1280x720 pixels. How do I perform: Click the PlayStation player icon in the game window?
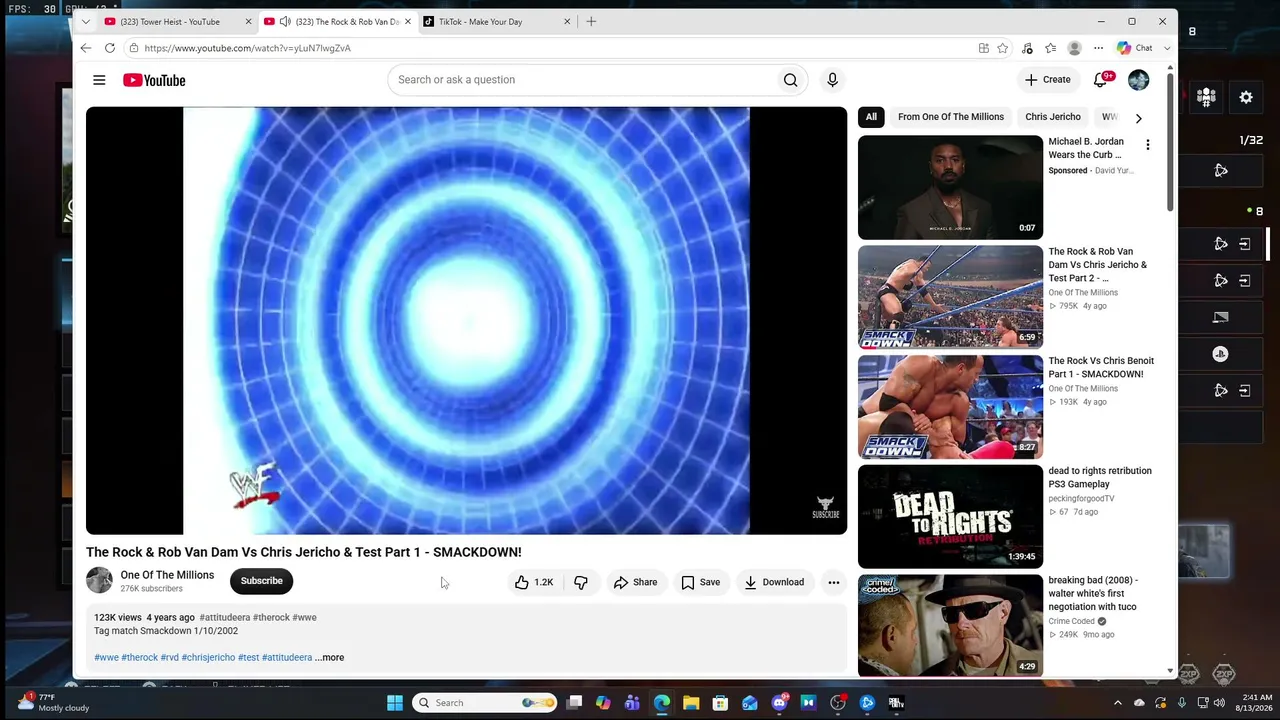(x=1220, y=354)
